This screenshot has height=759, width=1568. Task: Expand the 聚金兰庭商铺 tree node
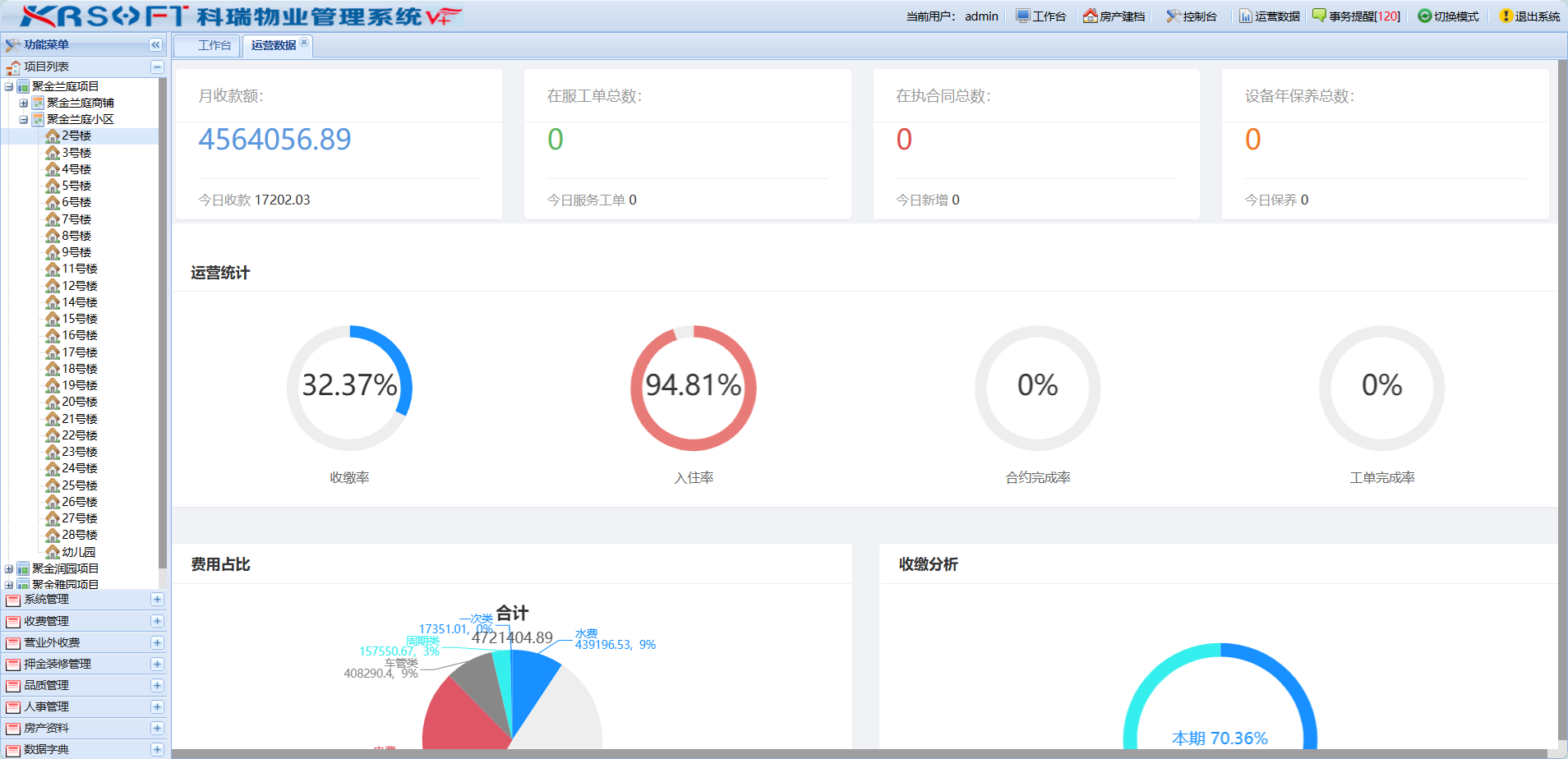24,103
